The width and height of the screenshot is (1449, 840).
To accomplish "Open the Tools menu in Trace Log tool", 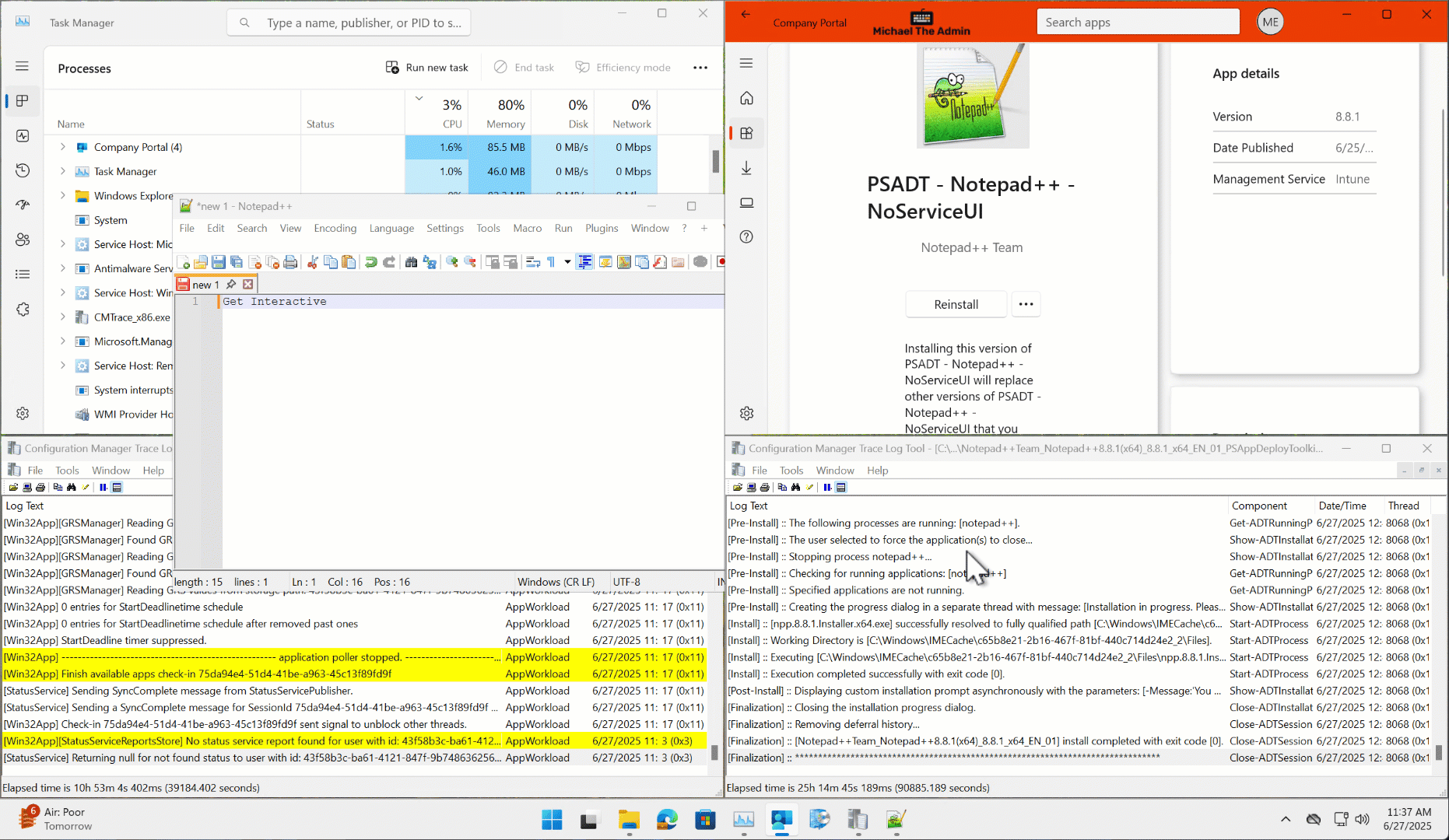I will click(791, 470).
